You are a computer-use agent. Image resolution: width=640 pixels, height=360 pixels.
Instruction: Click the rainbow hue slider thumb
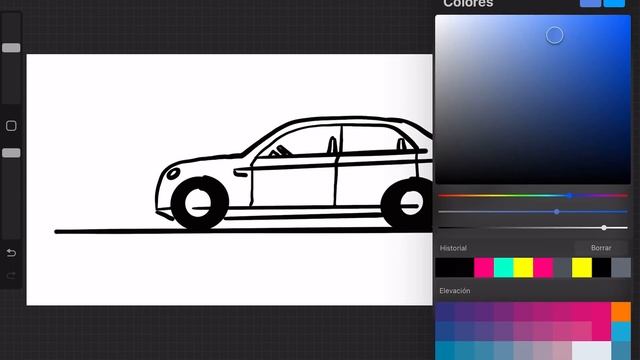point(570,196)
